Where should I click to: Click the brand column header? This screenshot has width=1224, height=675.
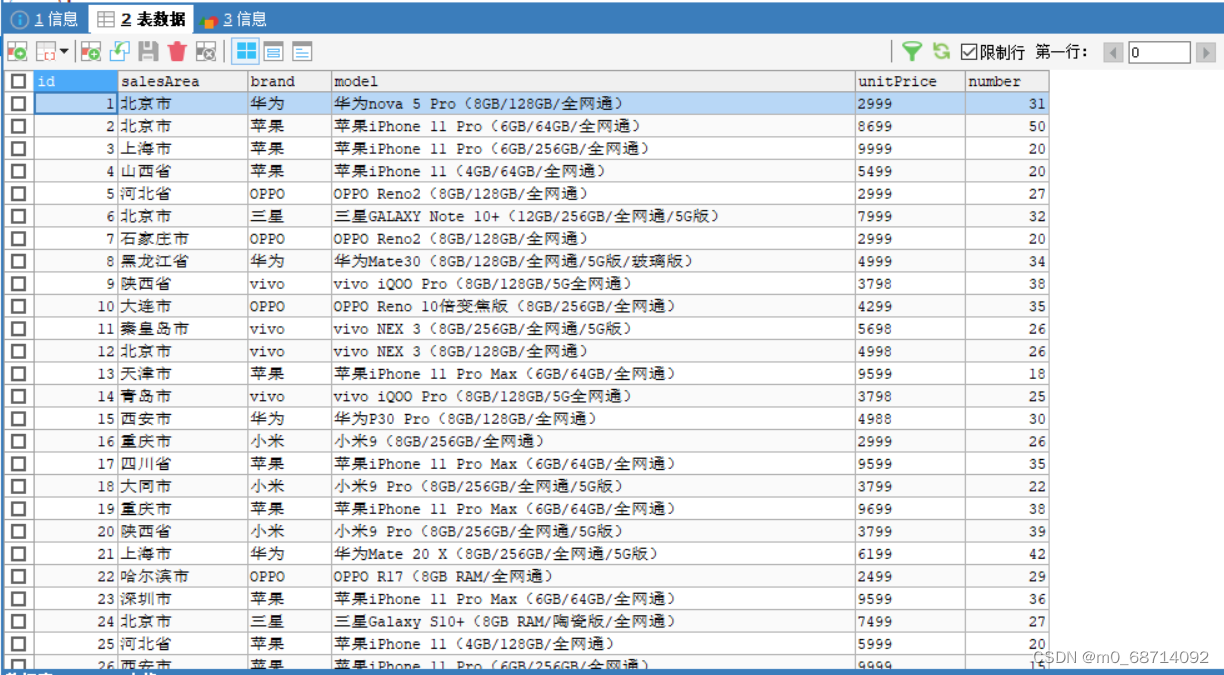(x=289, y=81)
